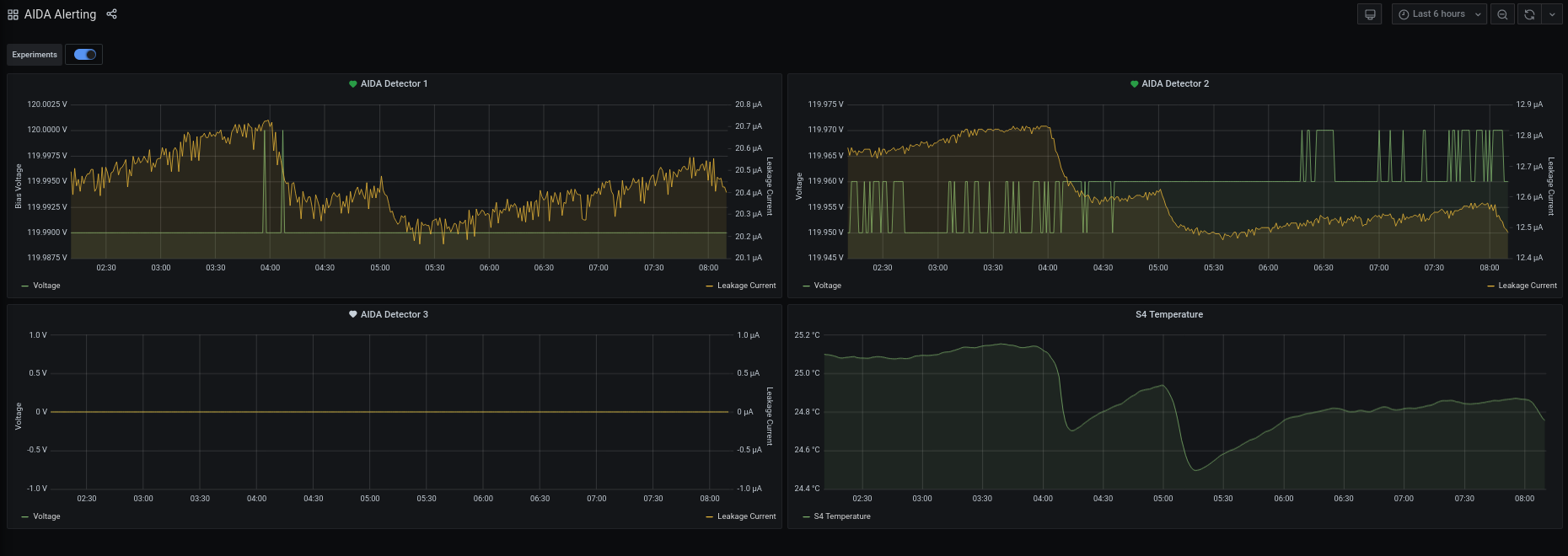Turn off the Experiments switch
Image resolution: width=1568 pixels, height=556 pixels.
coord(85,55)
